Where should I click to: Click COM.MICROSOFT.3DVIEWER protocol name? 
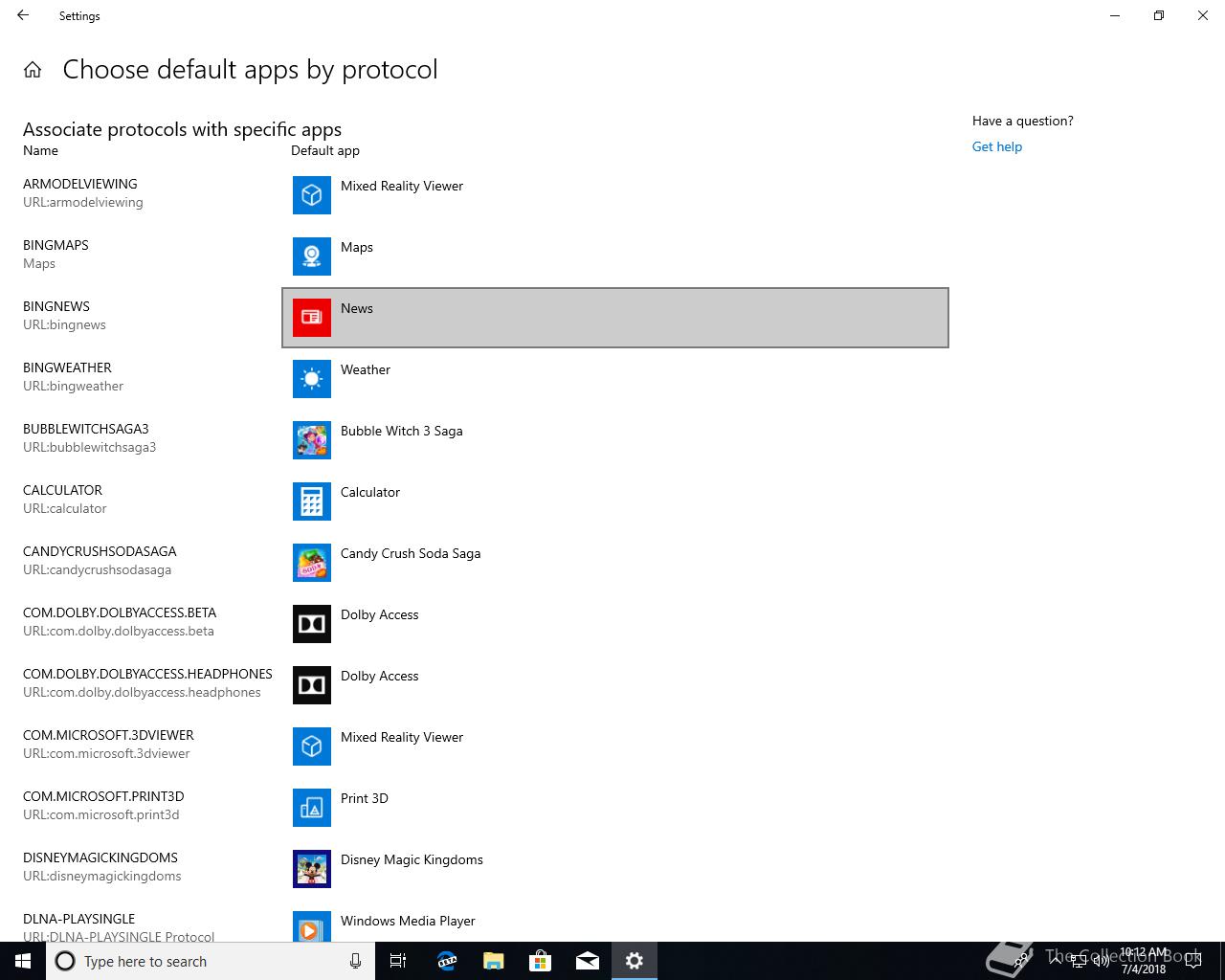(108, 735)
